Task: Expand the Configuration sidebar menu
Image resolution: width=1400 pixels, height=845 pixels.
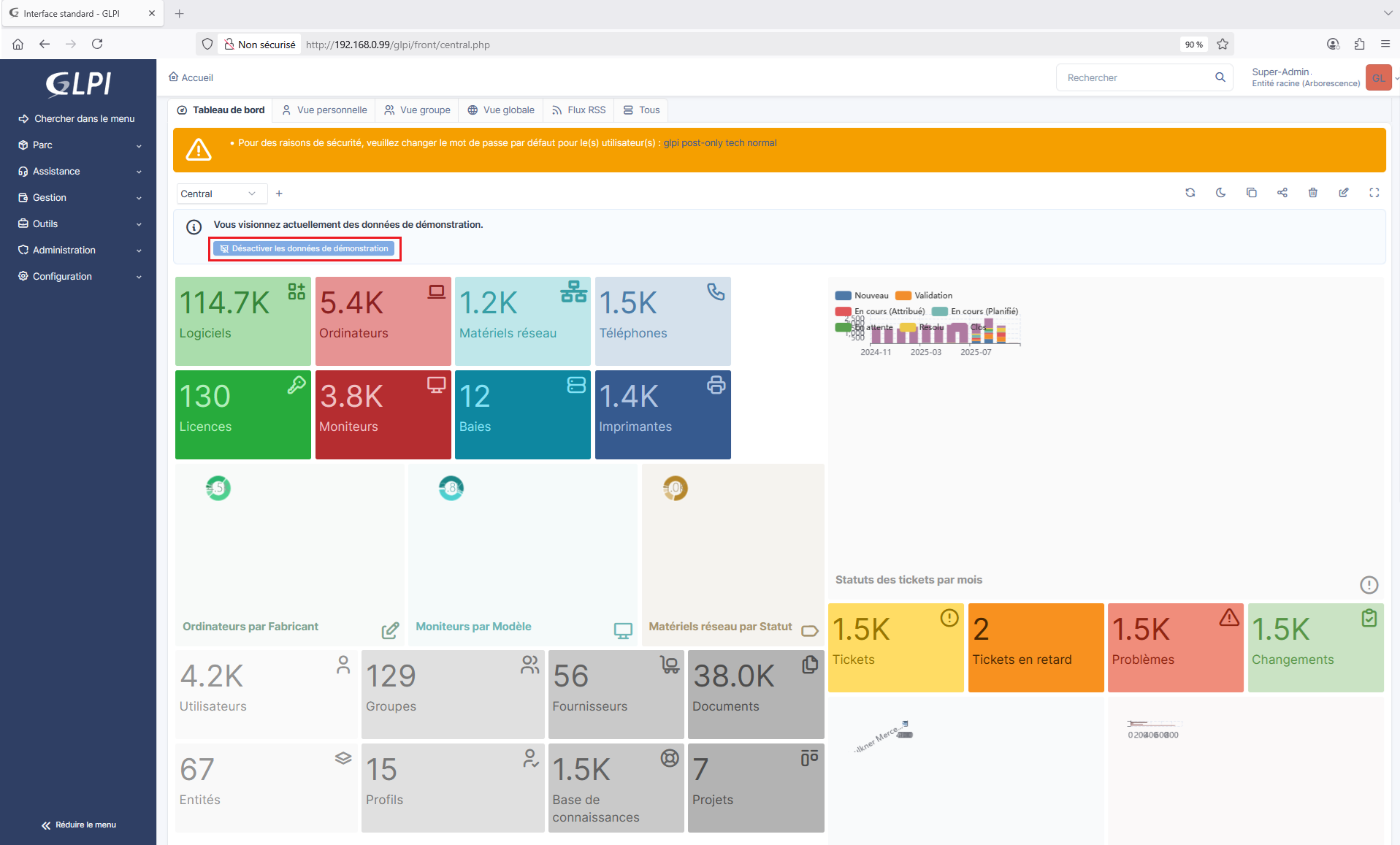Action: (x=79, y=277)
